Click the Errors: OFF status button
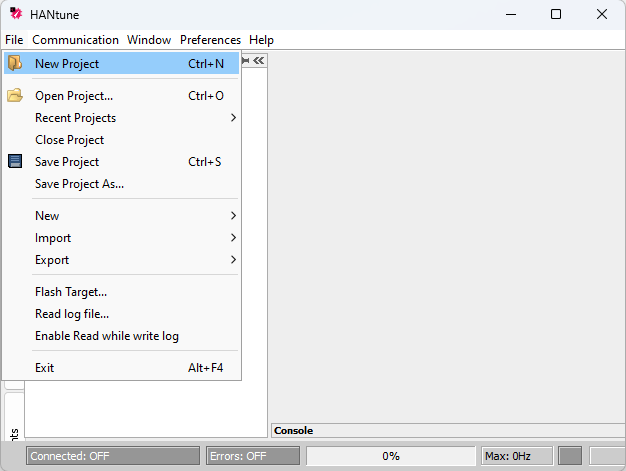This screenshot has width=626, height=471. click(252, 456)
